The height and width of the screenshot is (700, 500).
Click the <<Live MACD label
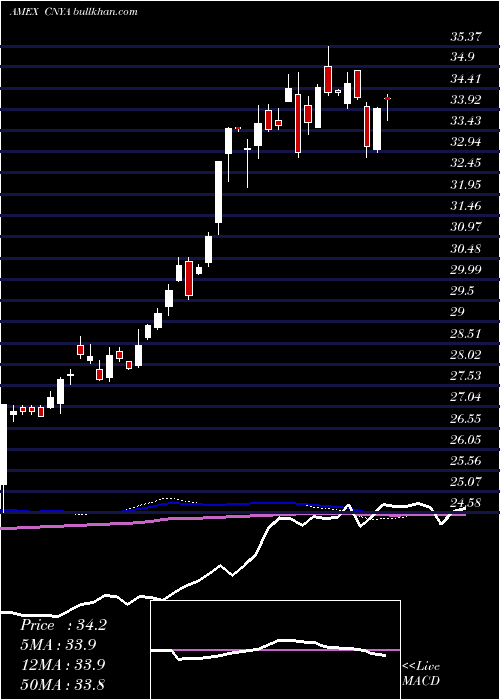pos(421,674)
